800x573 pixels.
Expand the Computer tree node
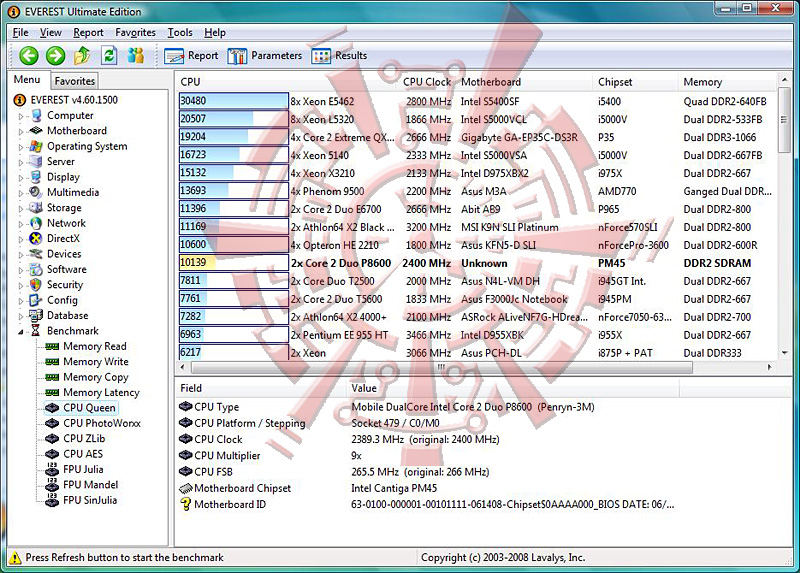(21, 116)
